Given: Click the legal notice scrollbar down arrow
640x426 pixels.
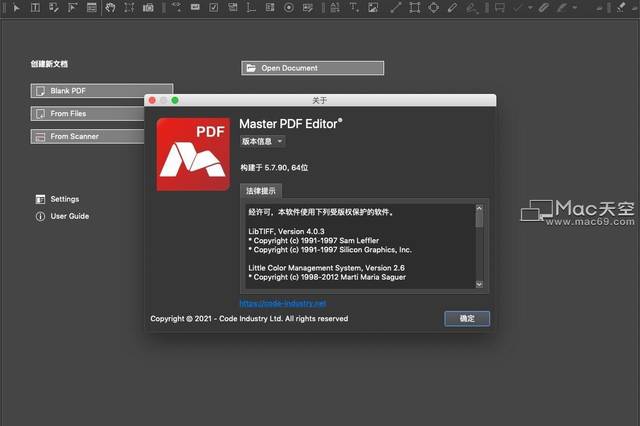Looking at the screenshot, I should (x=480, y=284).
